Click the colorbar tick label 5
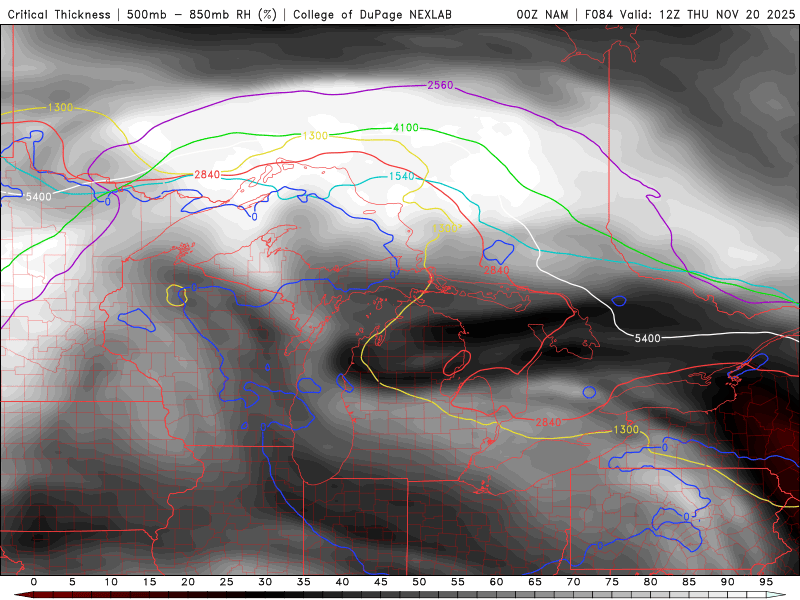This screenshot has height=600, width=800. click(x=72, y=582)
